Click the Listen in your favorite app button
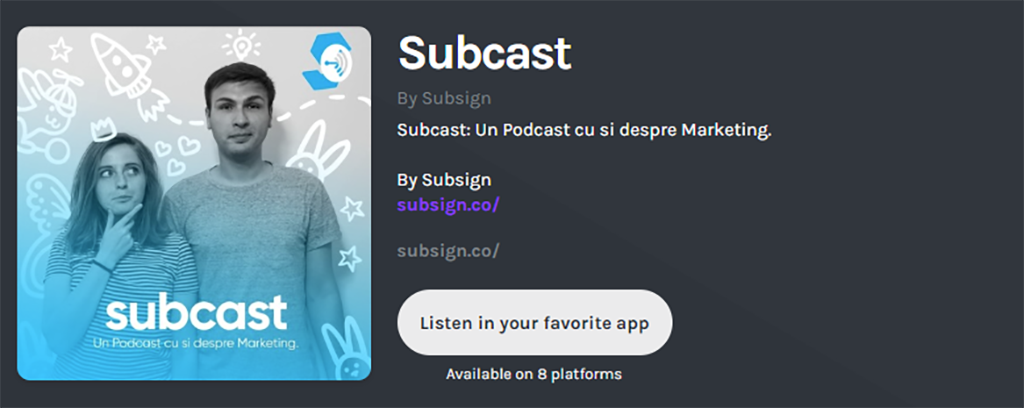The width and height of the screenshot is (1024, 408). coord(534,322)
